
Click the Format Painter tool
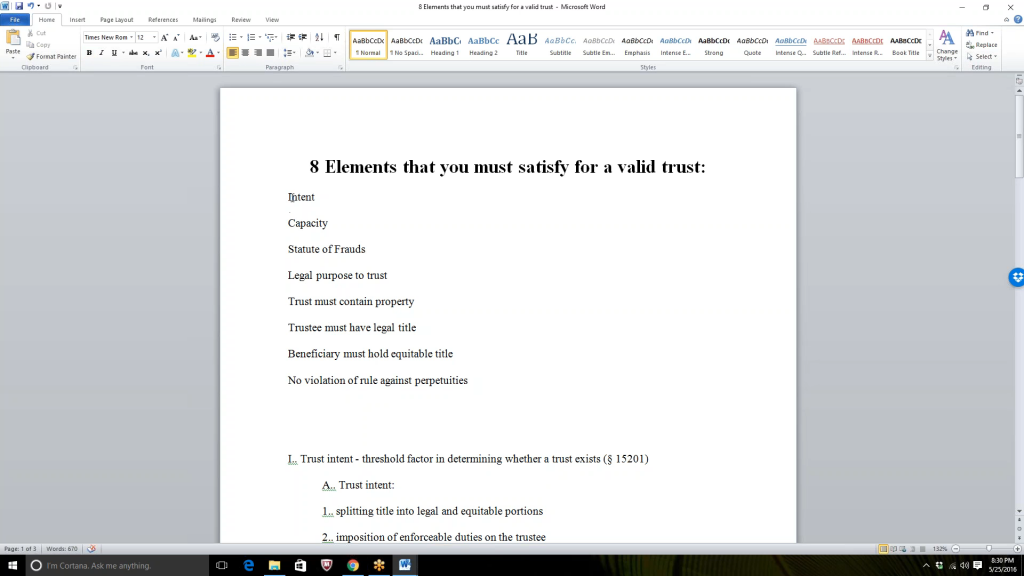point(53,56)
